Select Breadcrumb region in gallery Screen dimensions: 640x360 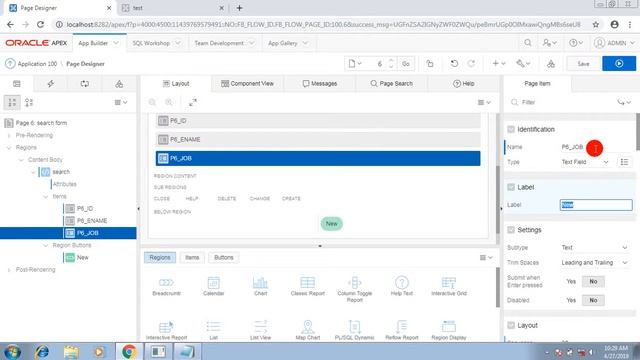pos(166,286)
